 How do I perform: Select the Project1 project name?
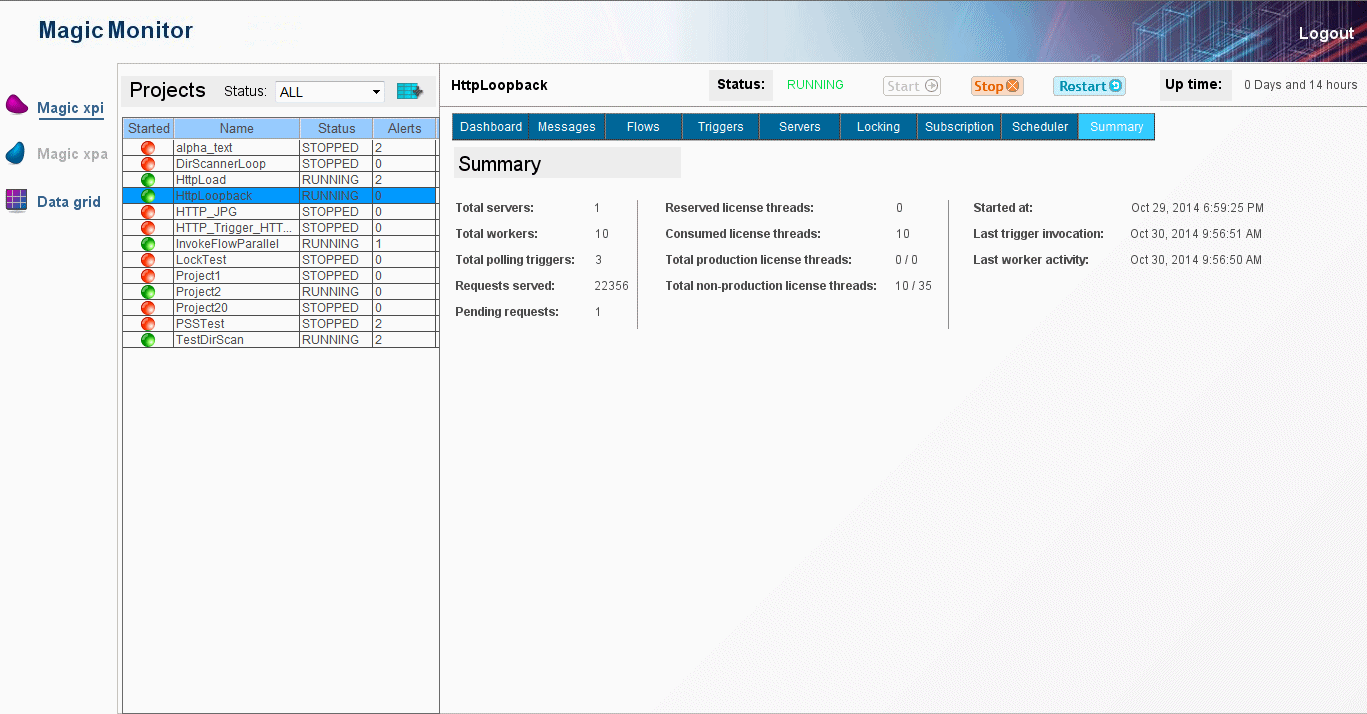[x=198, y=276]
